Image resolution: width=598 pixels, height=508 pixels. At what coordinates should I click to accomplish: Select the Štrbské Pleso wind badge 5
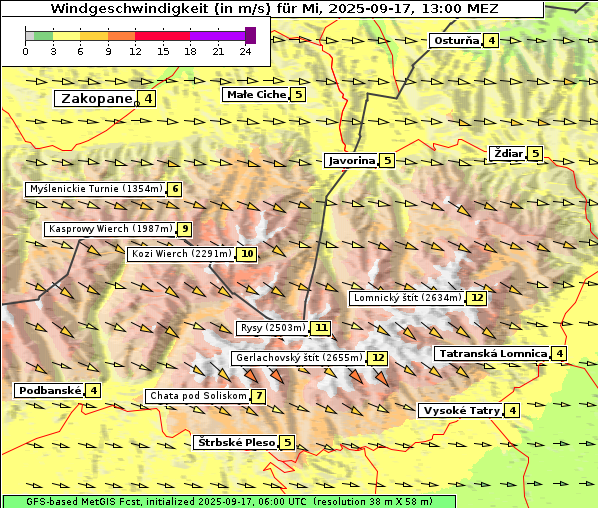tap(287, 443)
